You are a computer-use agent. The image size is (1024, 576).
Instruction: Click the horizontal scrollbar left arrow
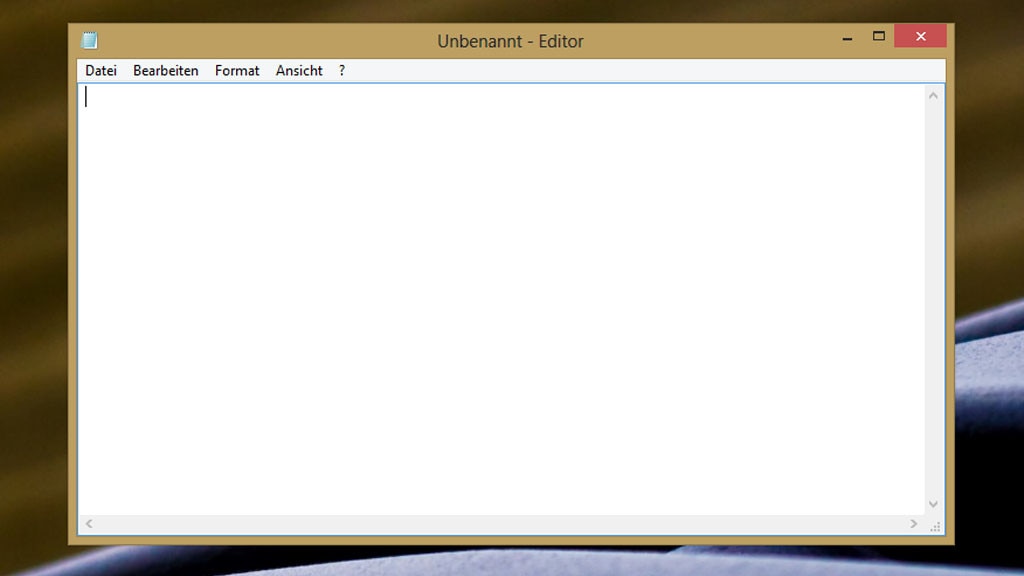tap(88, 523)
